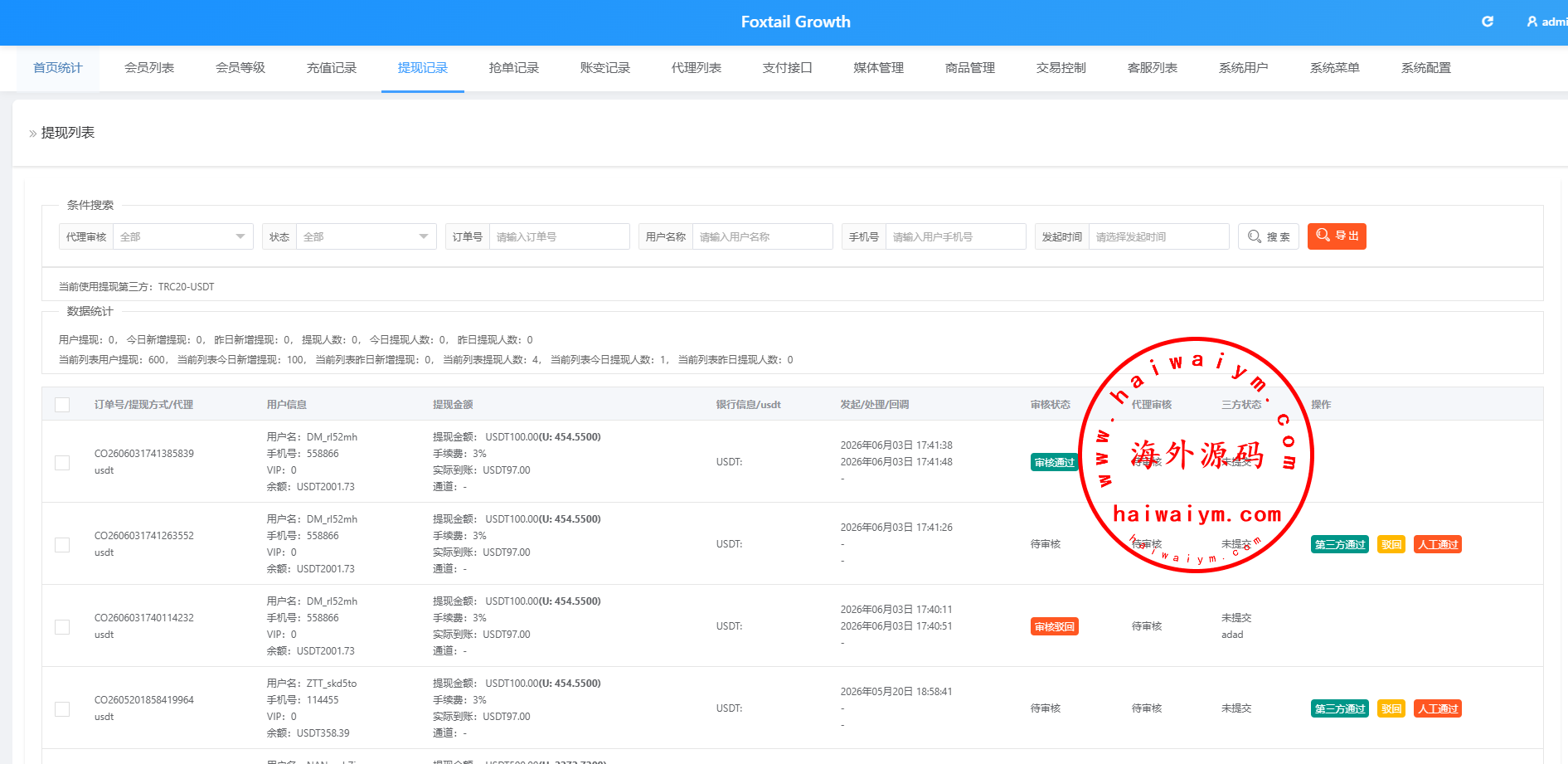Focus the 手机号 input field
Screen dimensions: 1568x764
956,236
